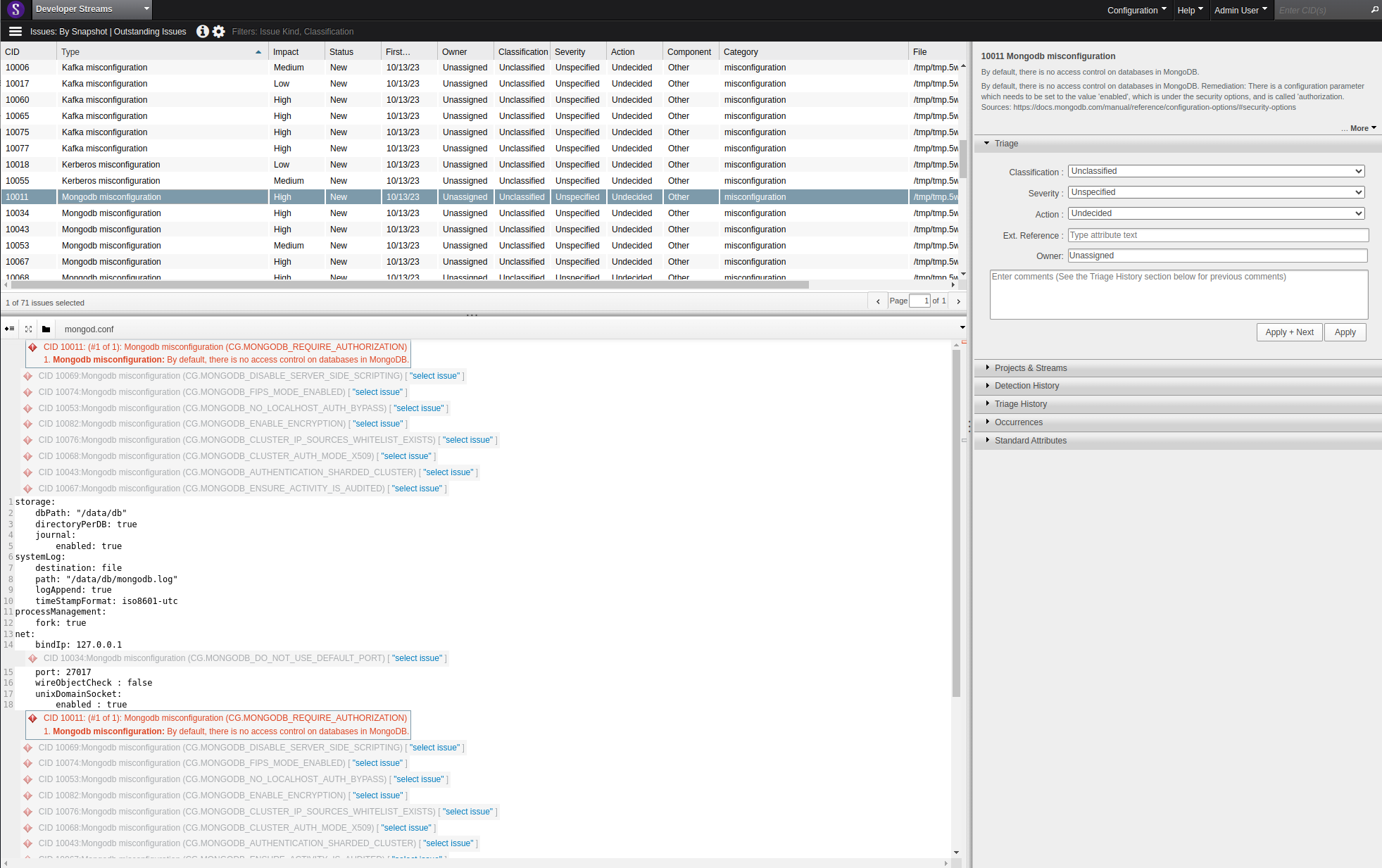Click into the Owner field

[x=1218, y=256]
